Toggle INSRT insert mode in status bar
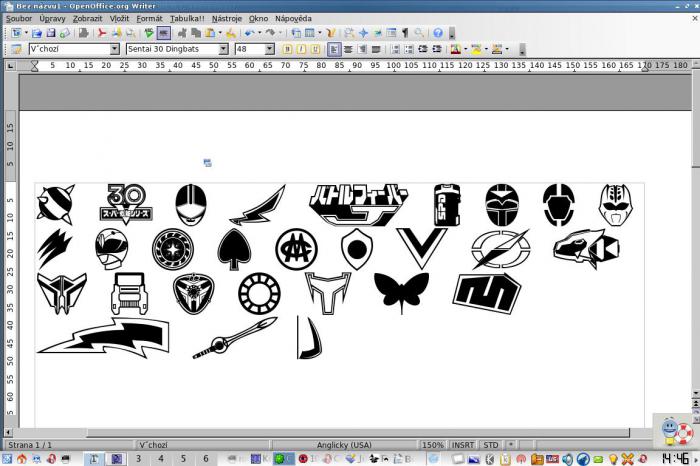700x466 pixels. pyautogui.click(x=462, y=445)
